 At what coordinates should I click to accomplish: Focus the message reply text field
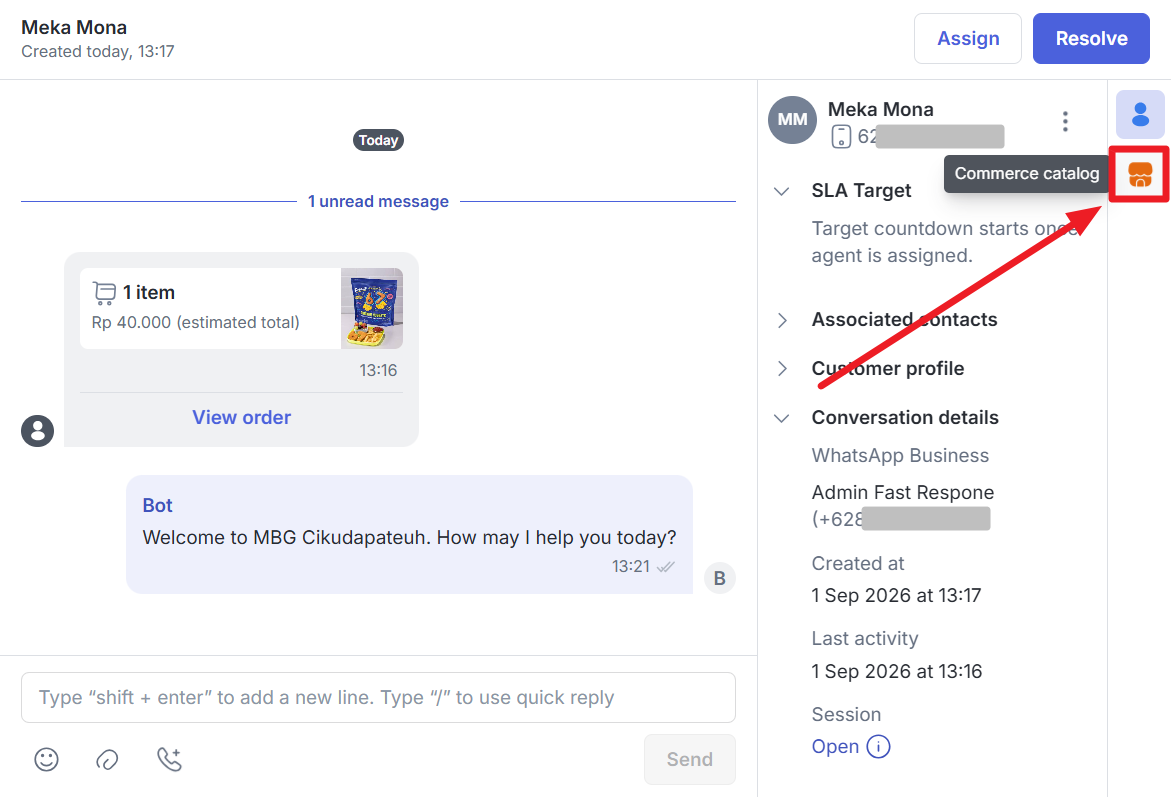tap(378, 698)
